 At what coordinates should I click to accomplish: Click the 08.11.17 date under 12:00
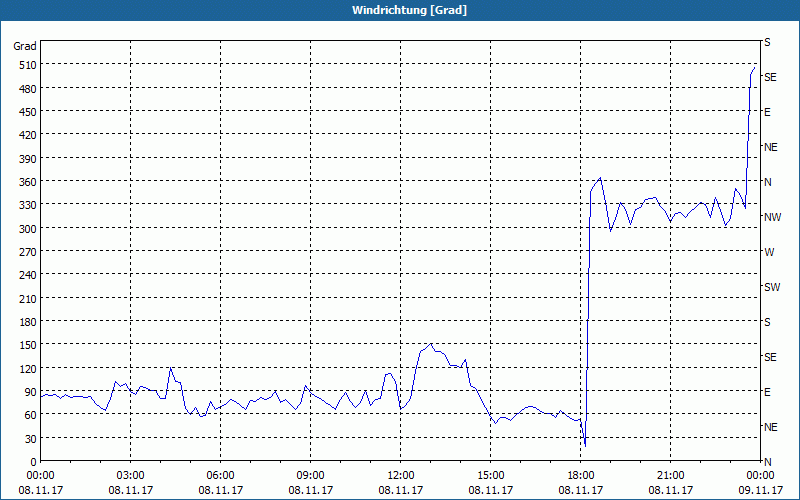401,491
